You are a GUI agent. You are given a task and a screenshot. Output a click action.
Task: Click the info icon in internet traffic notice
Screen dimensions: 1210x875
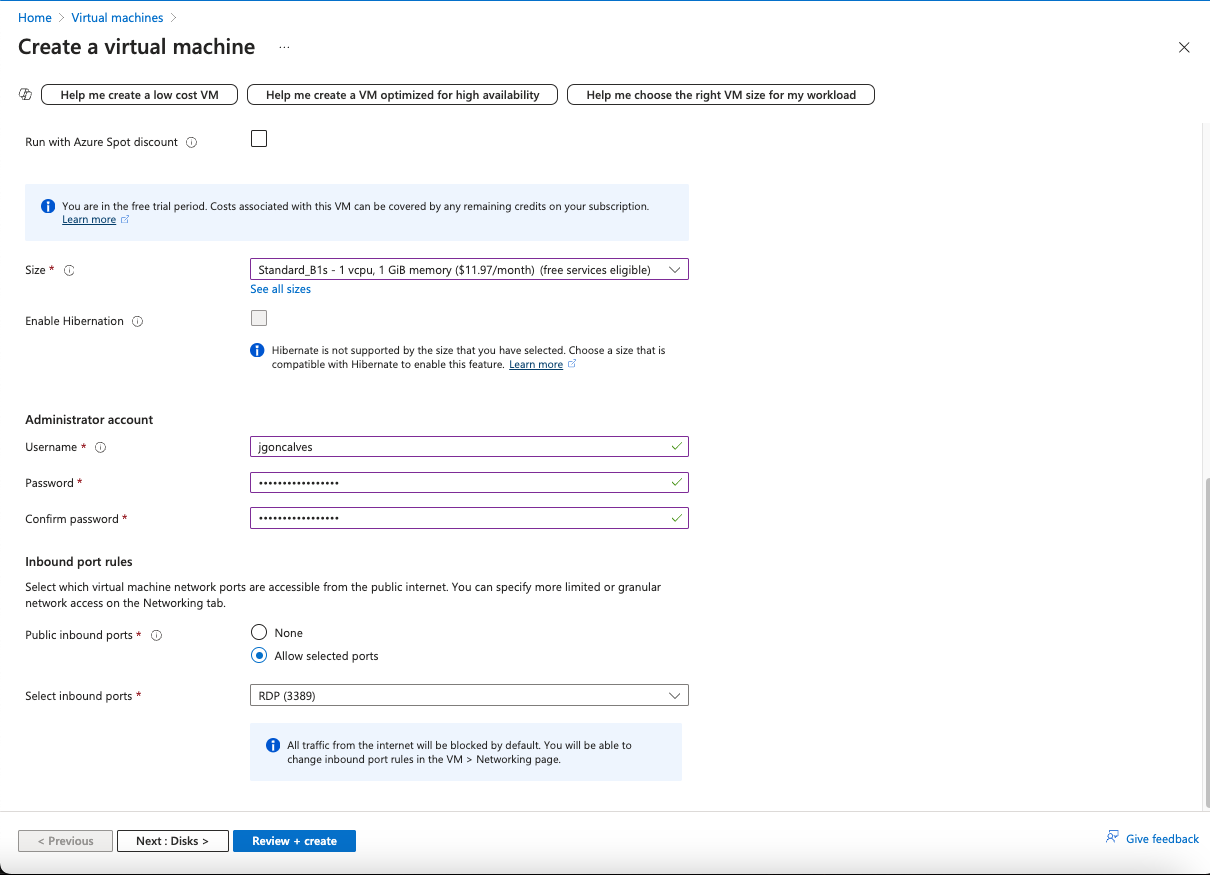273,745
